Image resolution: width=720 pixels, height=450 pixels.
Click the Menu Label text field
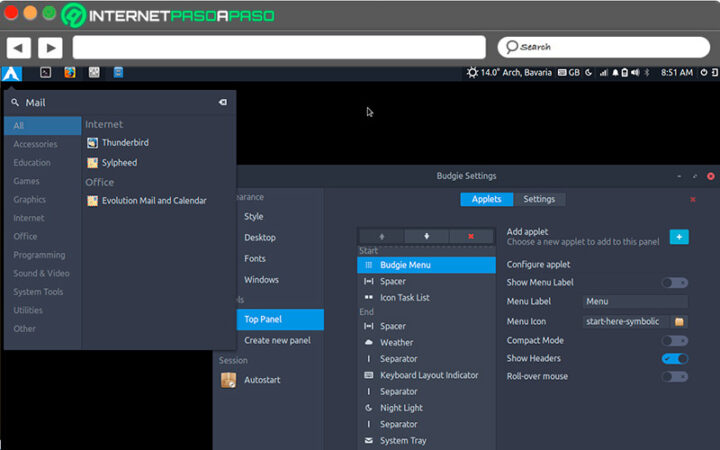(635, 302)
